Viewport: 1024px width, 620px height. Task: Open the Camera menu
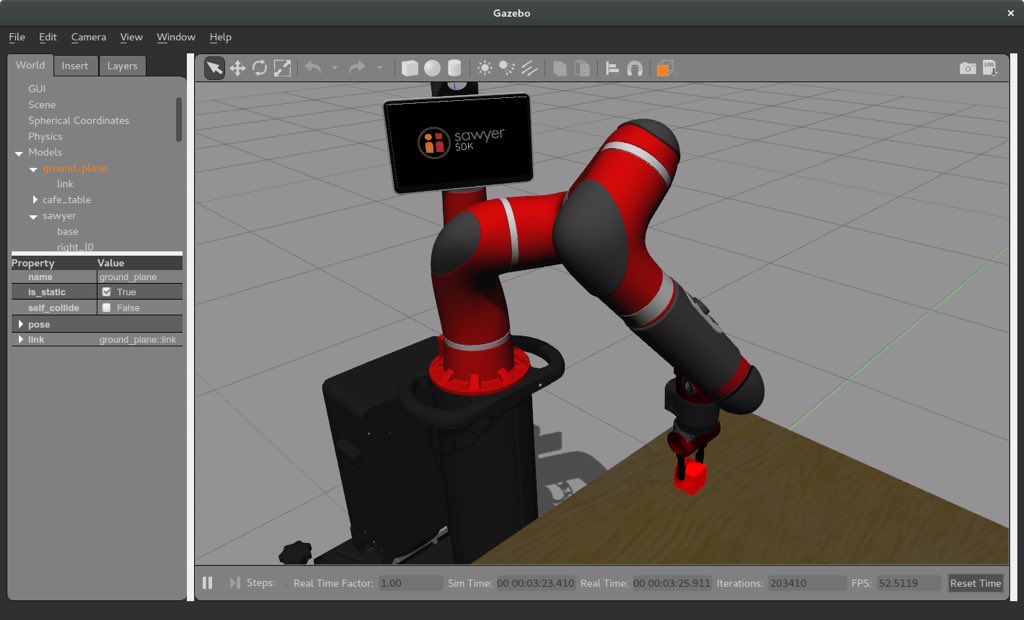(88, 37)
